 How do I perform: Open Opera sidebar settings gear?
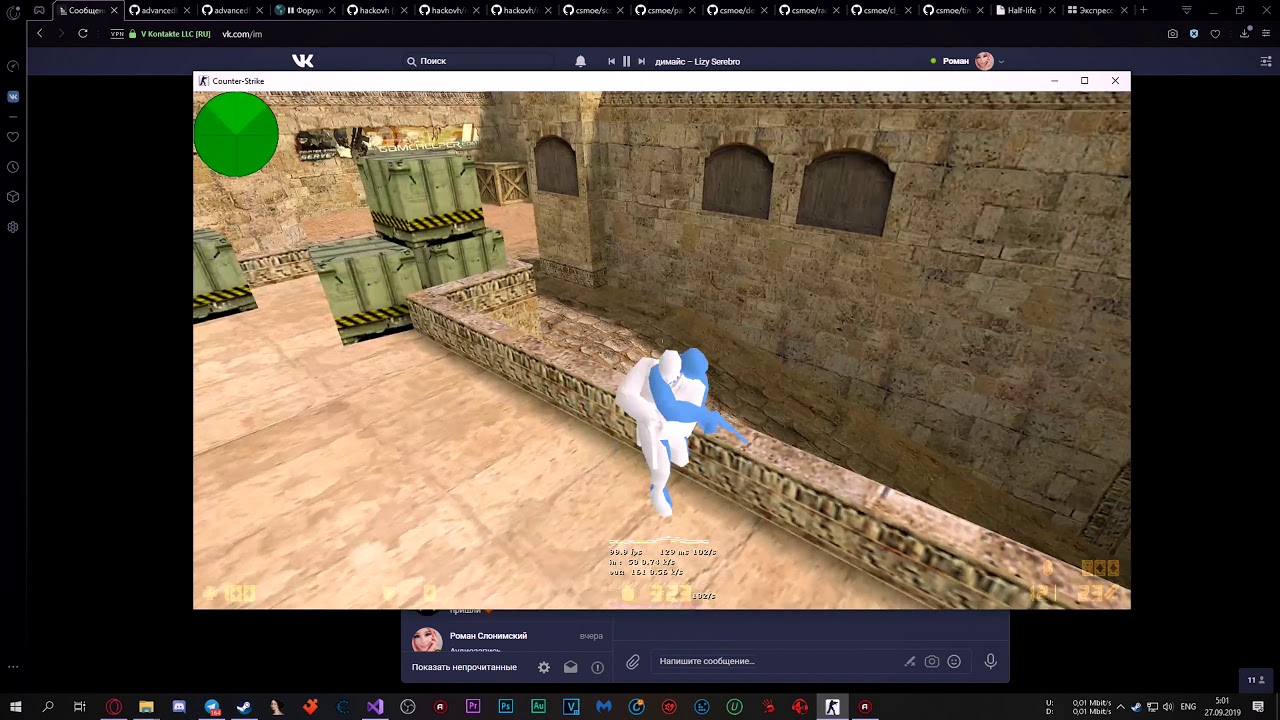[13, 227]
